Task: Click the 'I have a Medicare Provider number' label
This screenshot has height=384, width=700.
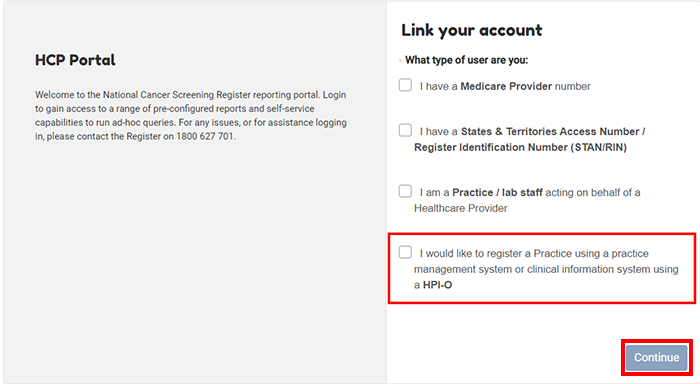Action: pyautogui.click(x=505, y=86)
